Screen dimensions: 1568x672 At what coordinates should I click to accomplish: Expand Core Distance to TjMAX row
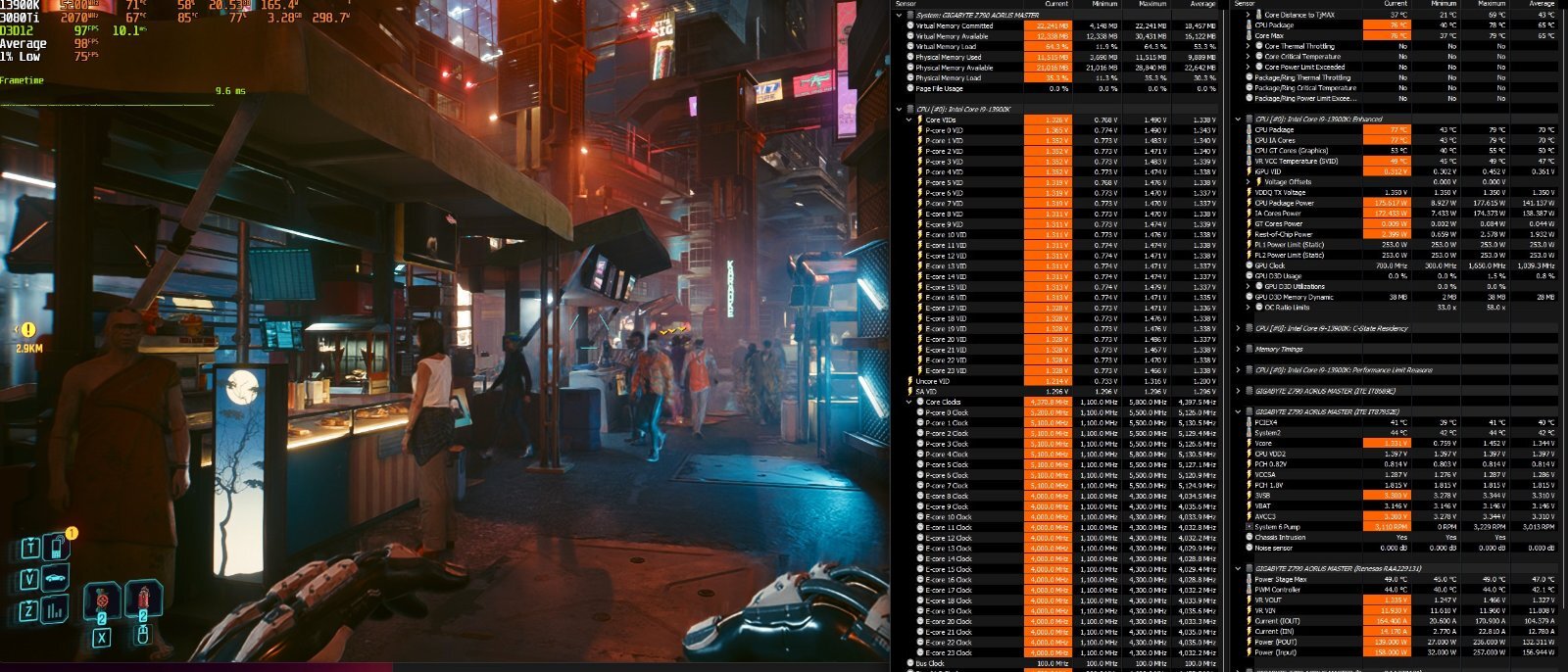pos(1248,15)
